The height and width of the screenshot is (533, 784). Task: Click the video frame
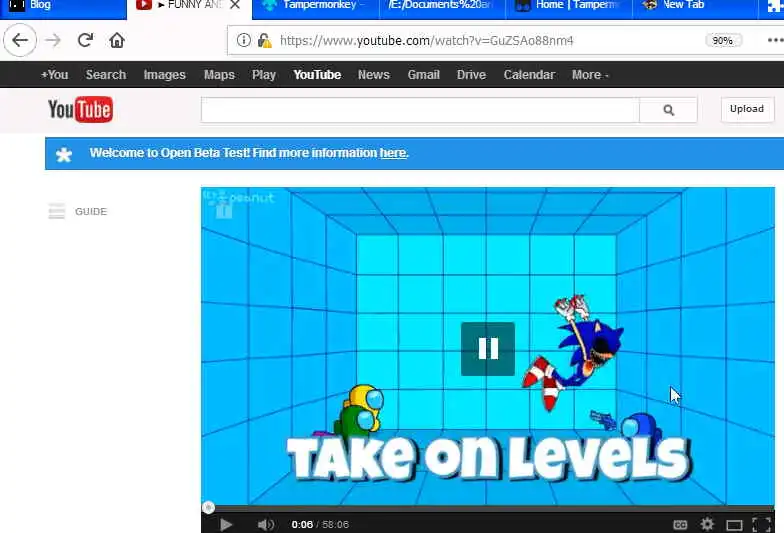(488, 346)
